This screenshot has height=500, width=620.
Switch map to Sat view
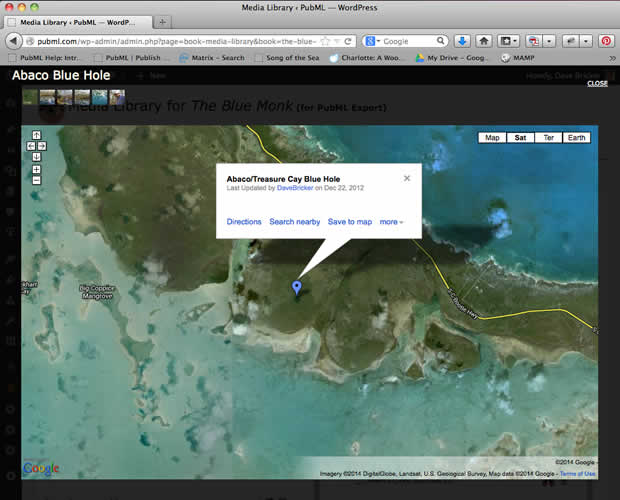coord(520,138)
